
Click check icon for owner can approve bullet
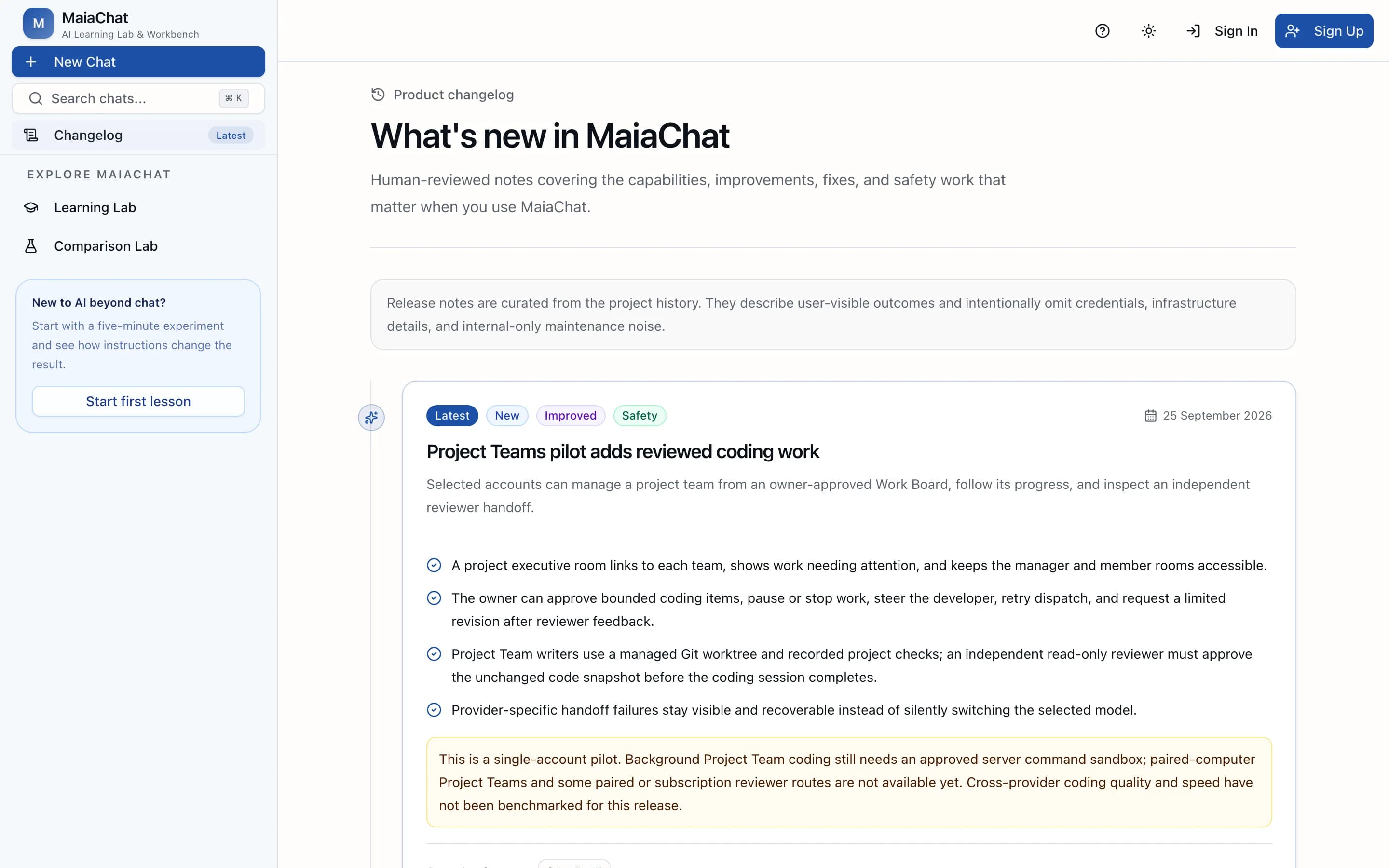point(434,598)
